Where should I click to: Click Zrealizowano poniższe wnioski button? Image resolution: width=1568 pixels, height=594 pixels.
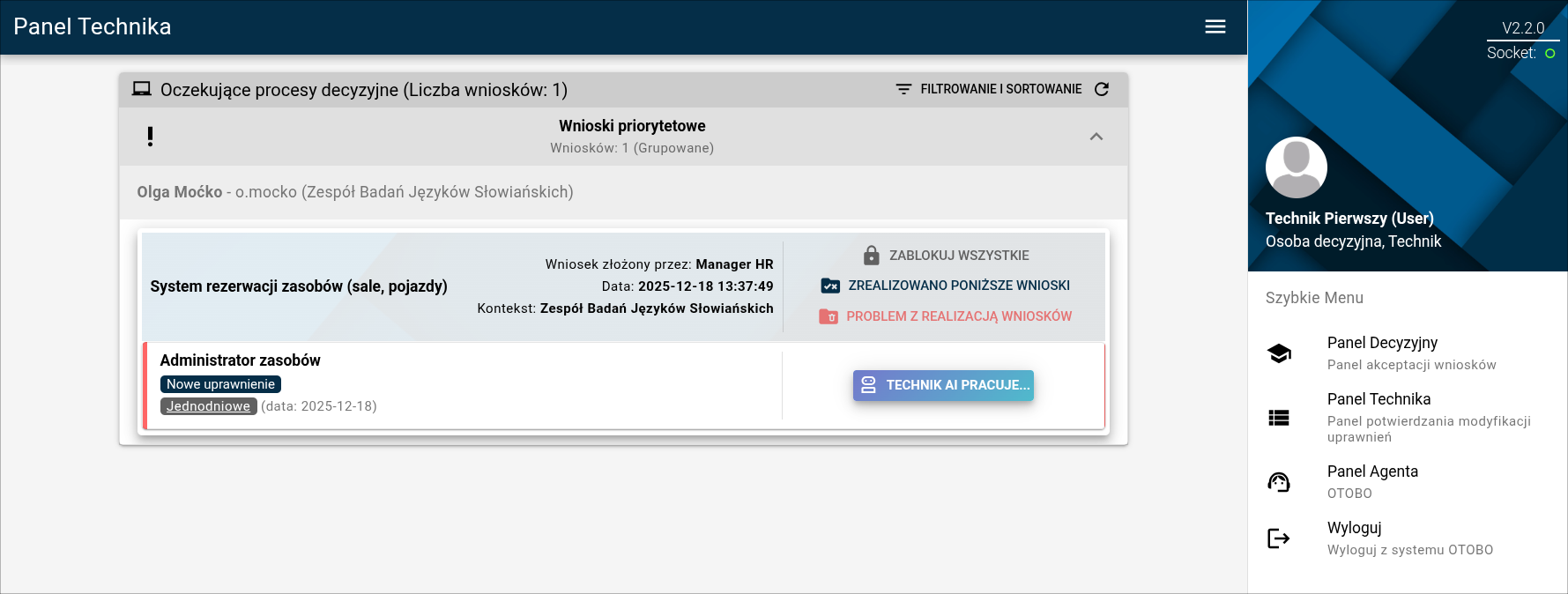(946, 286)
